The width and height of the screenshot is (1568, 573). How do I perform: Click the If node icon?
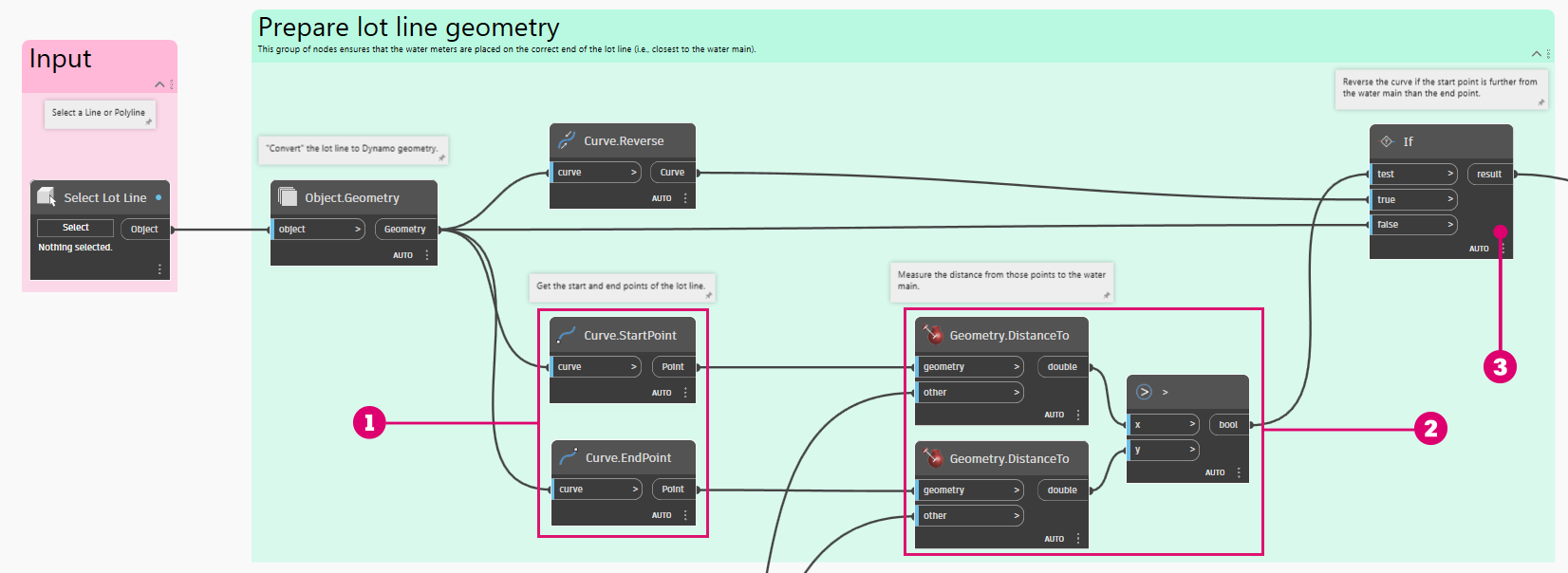pyautogui.click(x=1387, y=141)
